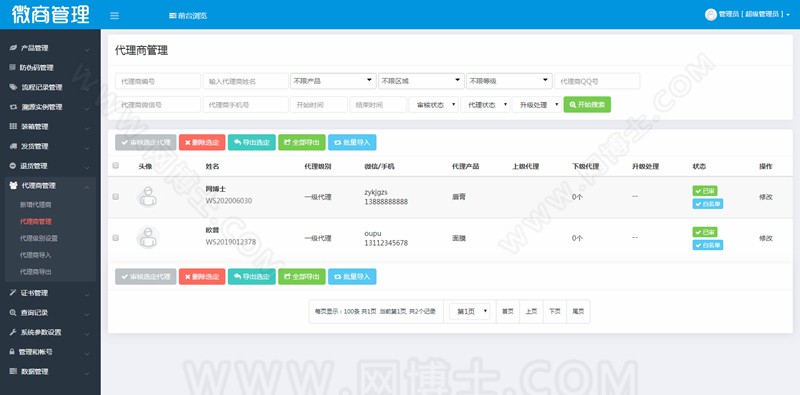
Task: Click 审核选定代理 button above the table
Action: [x=146, y=142]
